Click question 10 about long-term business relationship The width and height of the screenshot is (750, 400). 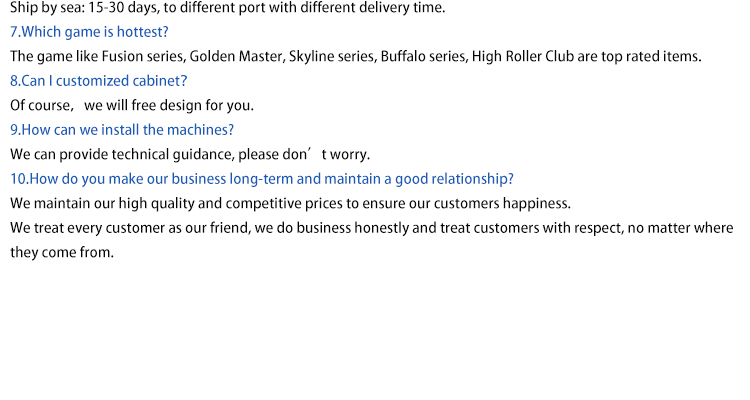(262, 179)
